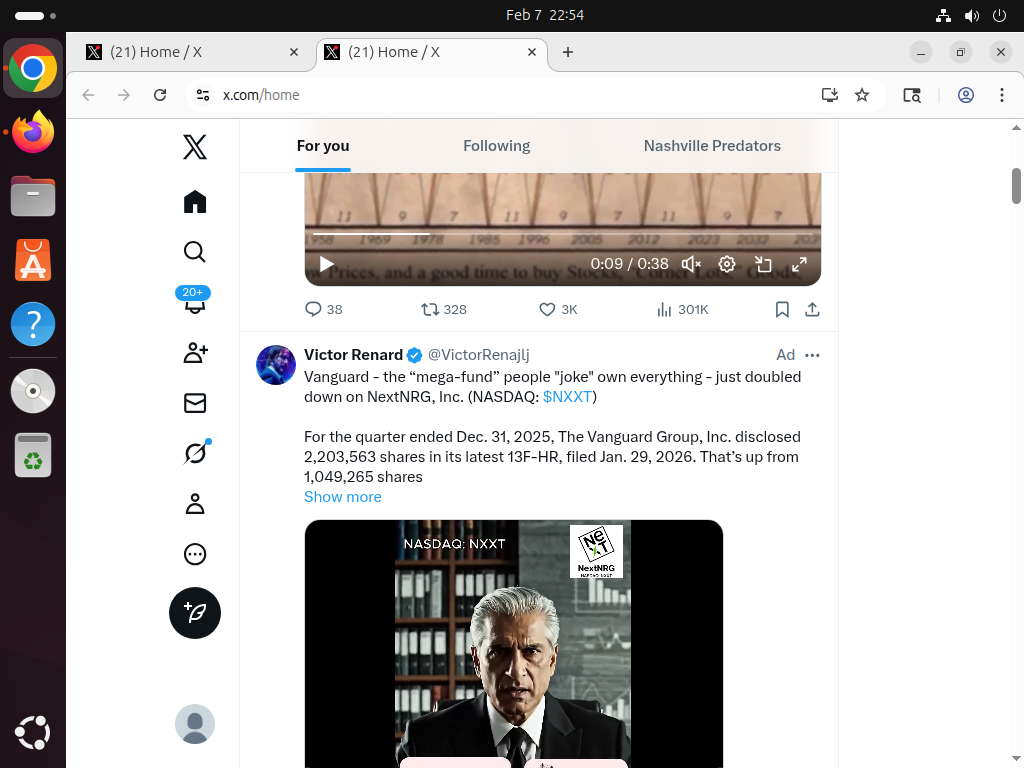This screenshot has width=1024, height=768.
Task: Open the $NXXT cashtag link
Action: point(567,397)
